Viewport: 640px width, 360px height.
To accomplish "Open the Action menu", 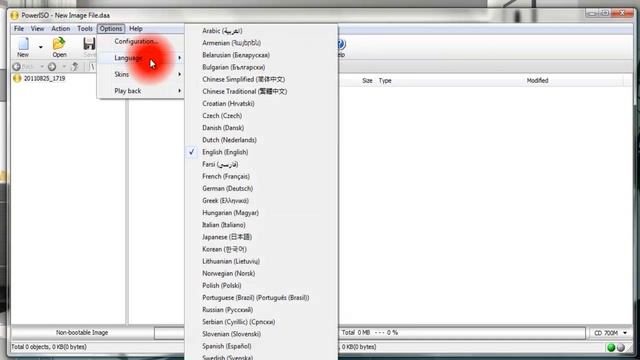I will 60,29.
